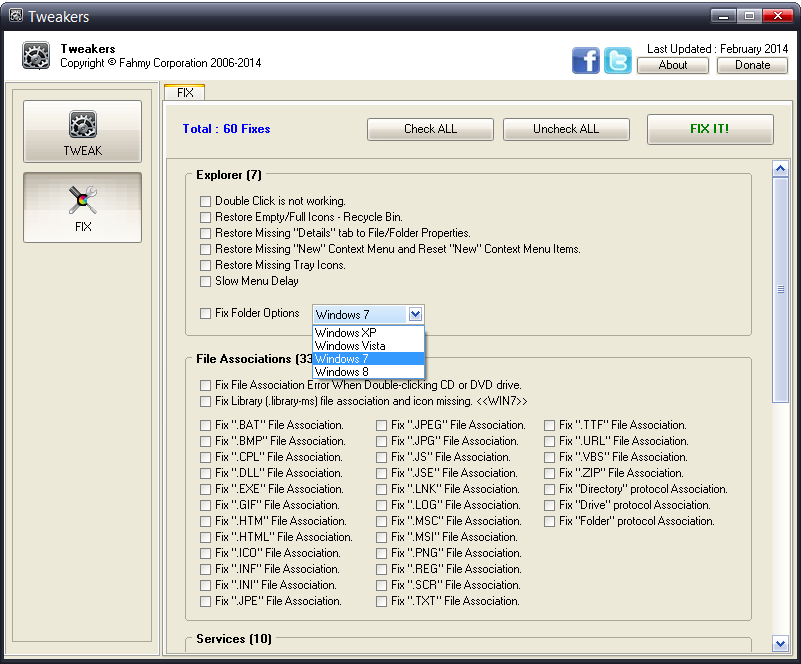Click Uncheck ALL button
The image size is (801, 664).
click(566, 129)
